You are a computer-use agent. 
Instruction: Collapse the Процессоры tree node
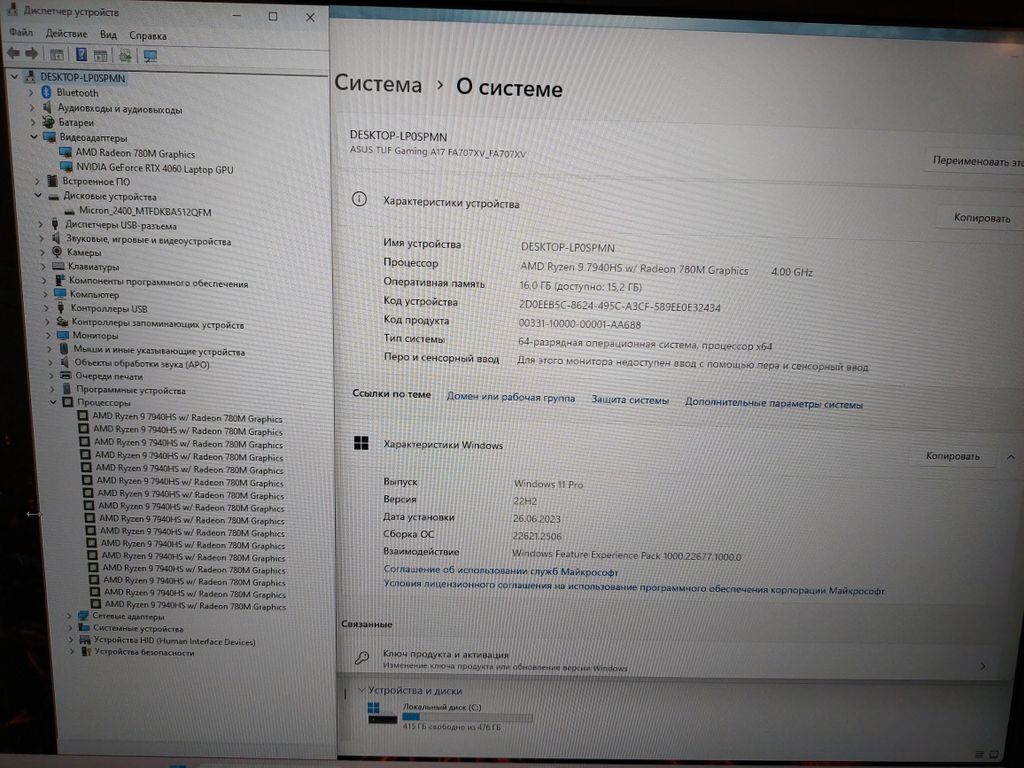point(55,402)
